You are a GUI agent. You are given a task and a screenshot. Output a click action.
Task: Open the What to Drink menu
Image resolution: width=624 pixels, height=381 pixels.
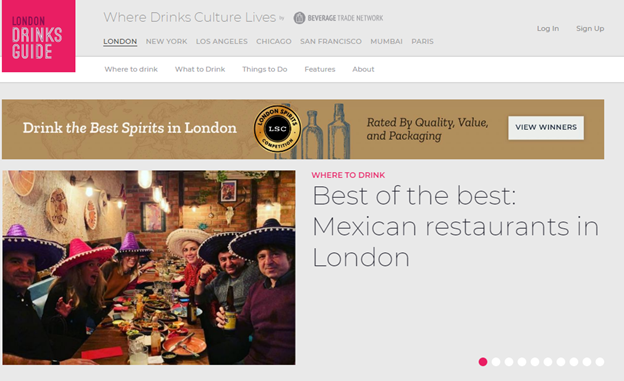pos(200,69)
